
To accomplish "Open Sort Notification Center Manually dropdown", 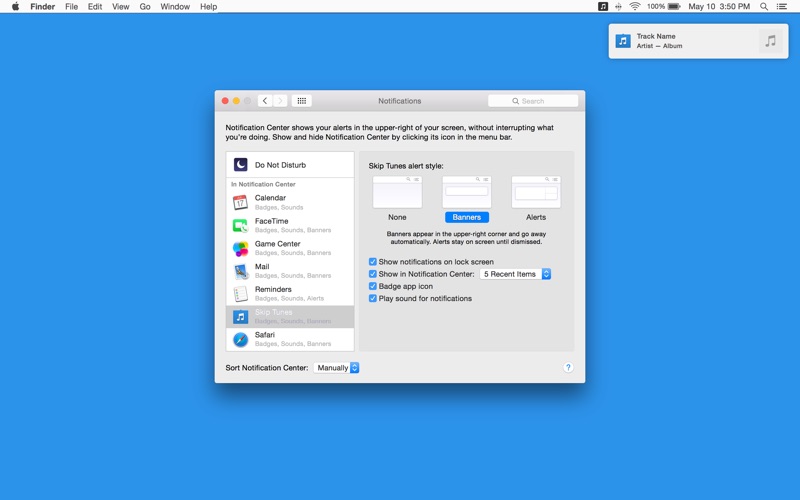I will coord(336,368).
